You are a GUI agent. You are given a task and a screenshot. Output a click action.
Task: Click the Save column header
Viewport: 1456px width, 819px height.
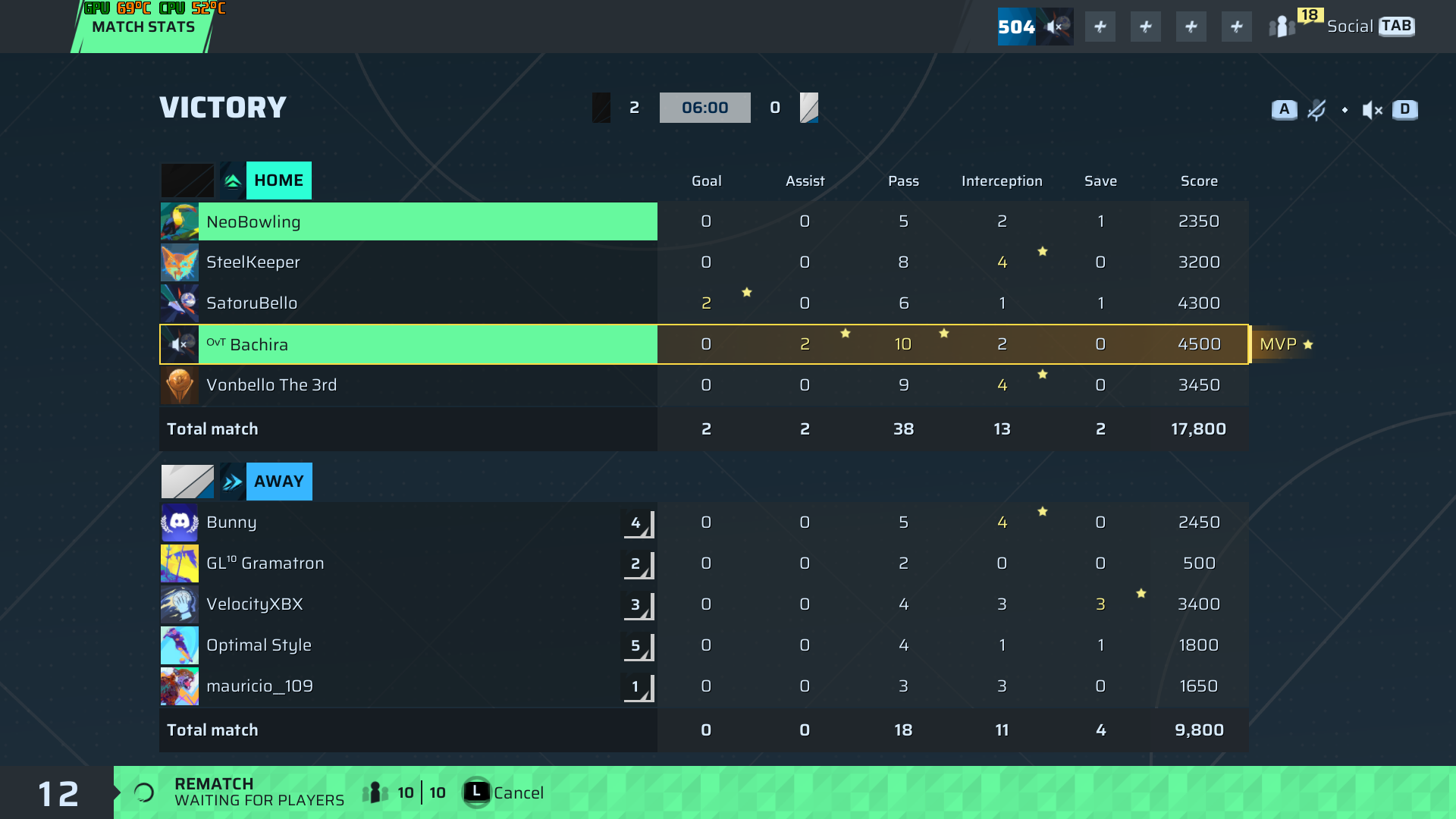[1100, 181]
